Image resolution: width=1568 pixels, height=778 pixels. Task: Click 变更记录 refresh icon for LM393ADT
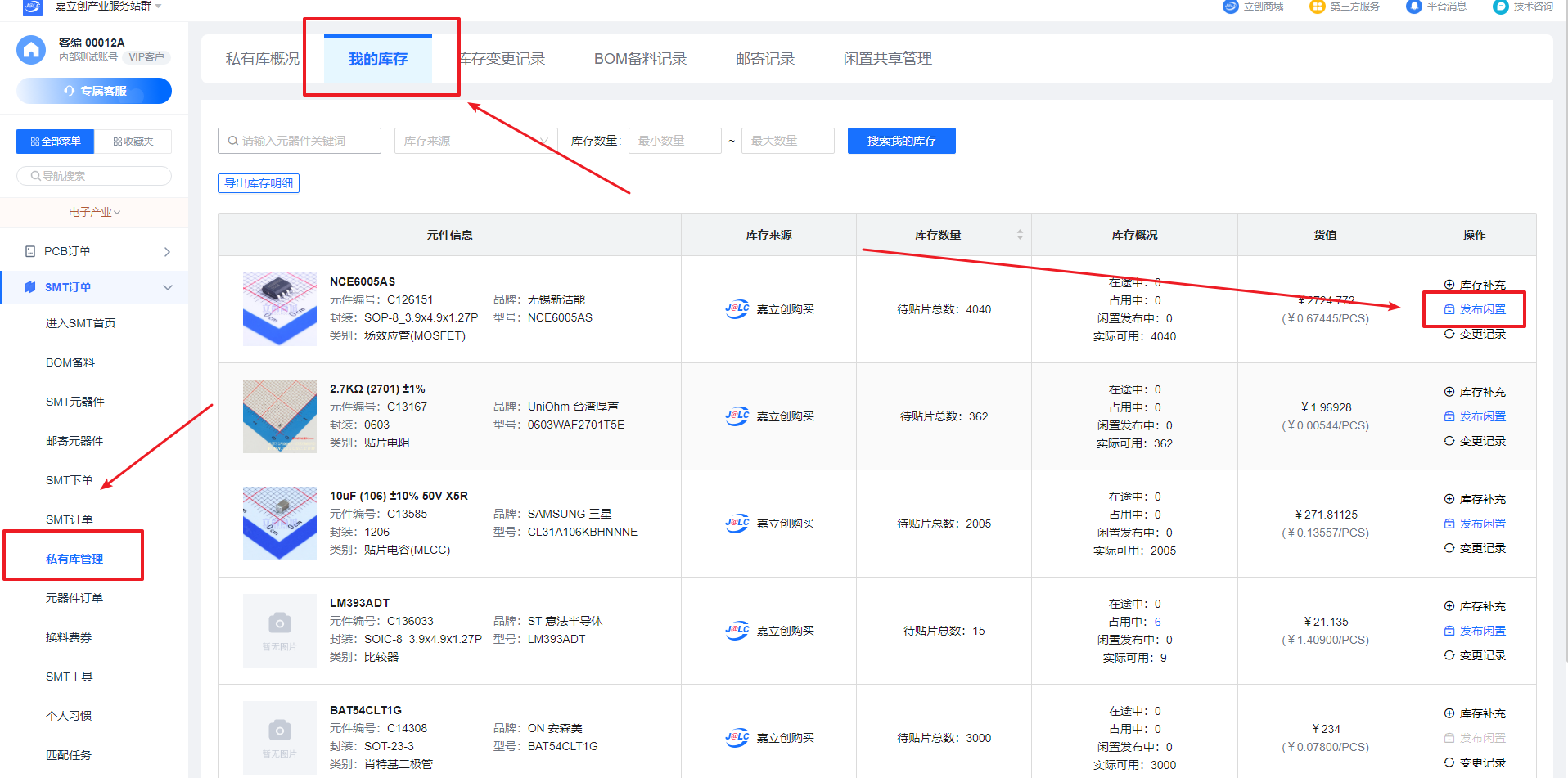point(1449,655)
